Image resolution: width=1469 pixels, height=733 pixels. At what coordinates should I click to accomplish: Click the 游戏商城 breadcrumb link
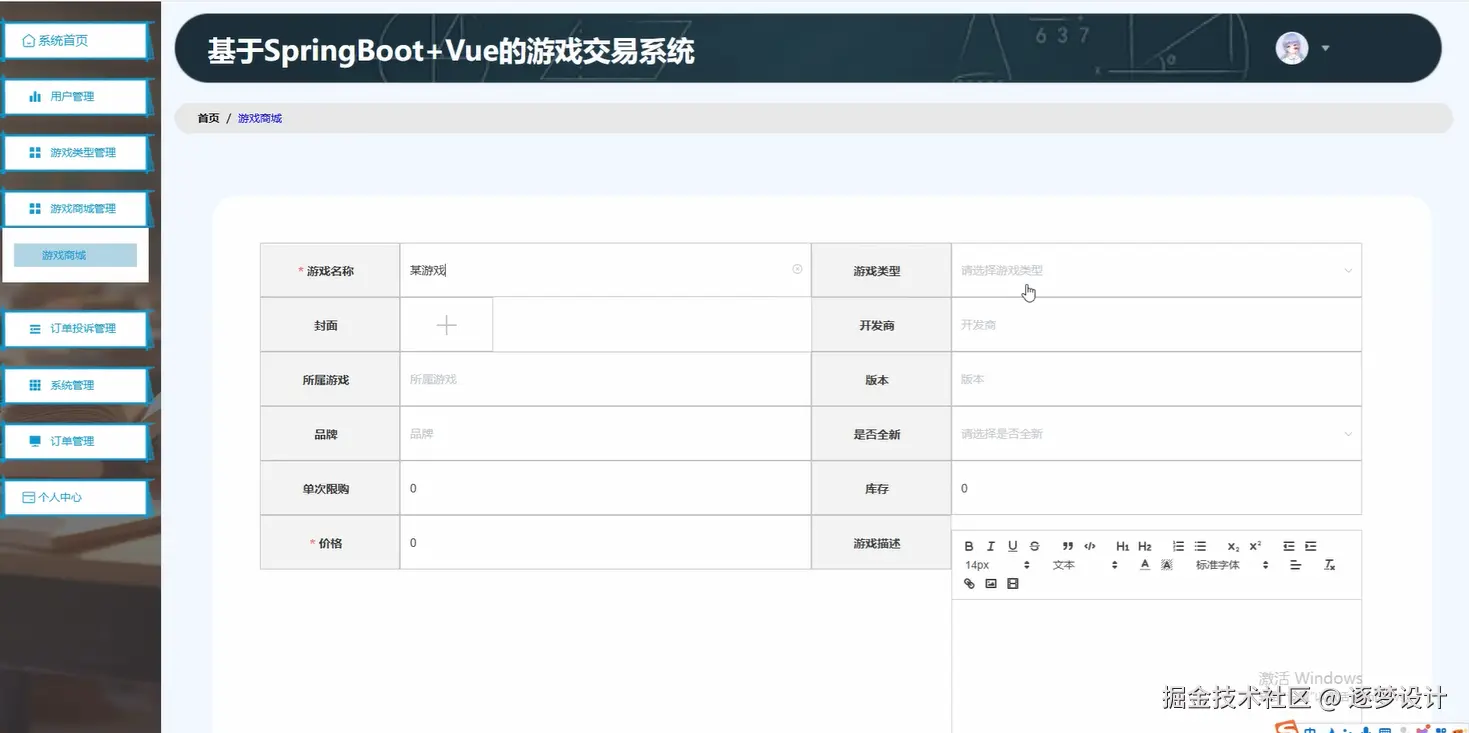tap(260, 118)
